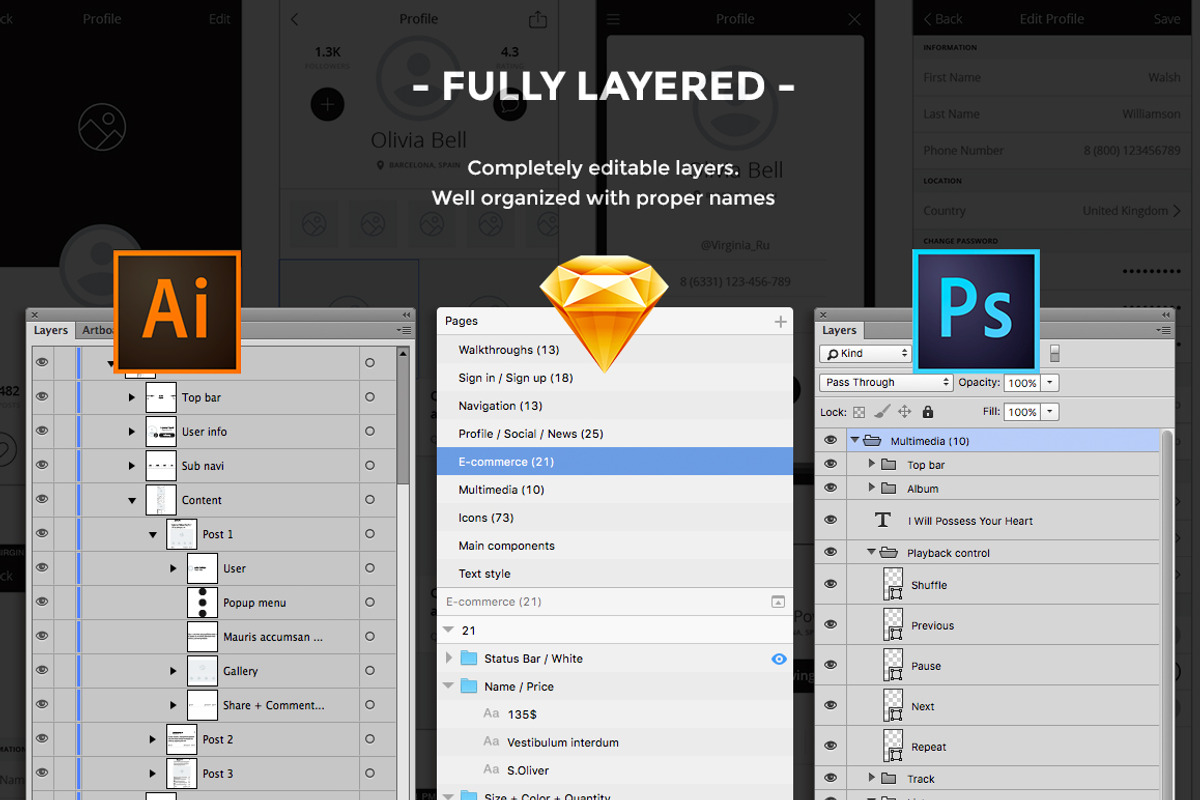Expand the Top bar layer in Illustrator
The height and width of the screenshot is (800, 1200).
point(132,397)
